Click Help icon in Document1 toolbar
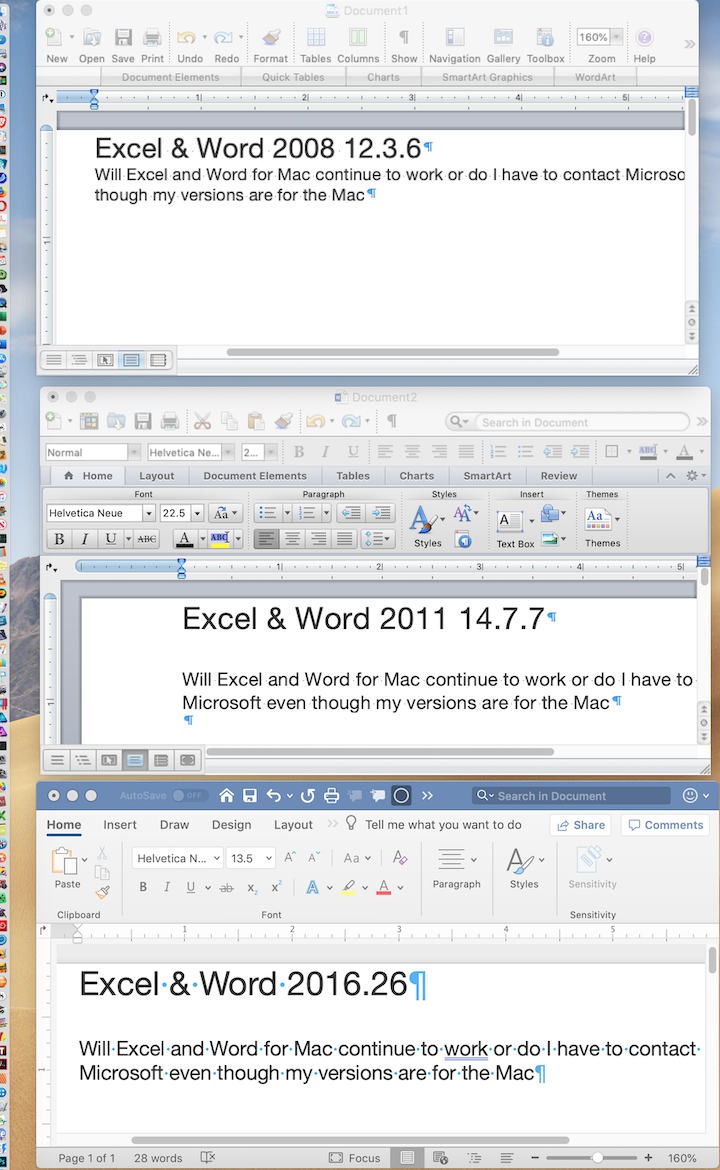 tap(645, 37)
